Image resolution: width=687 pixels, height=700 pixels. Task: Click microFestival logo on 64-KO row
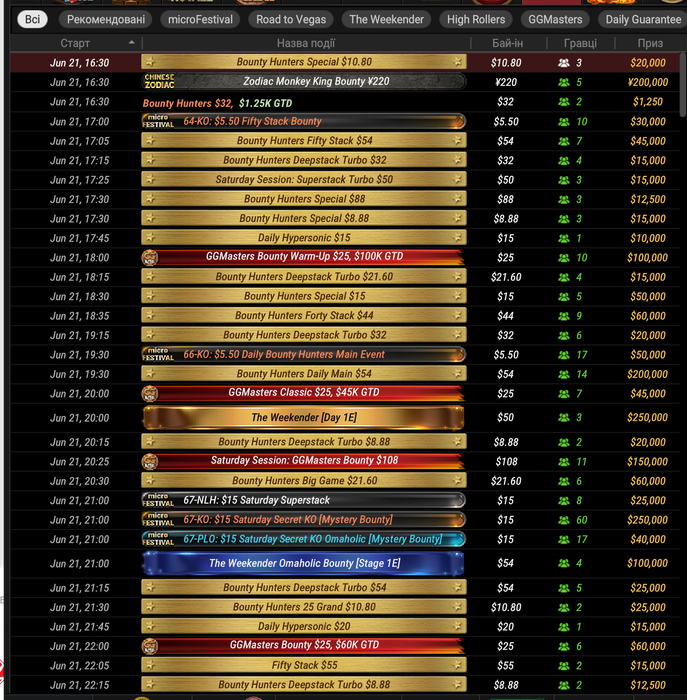pyautogui.click(x=158, y=121)
